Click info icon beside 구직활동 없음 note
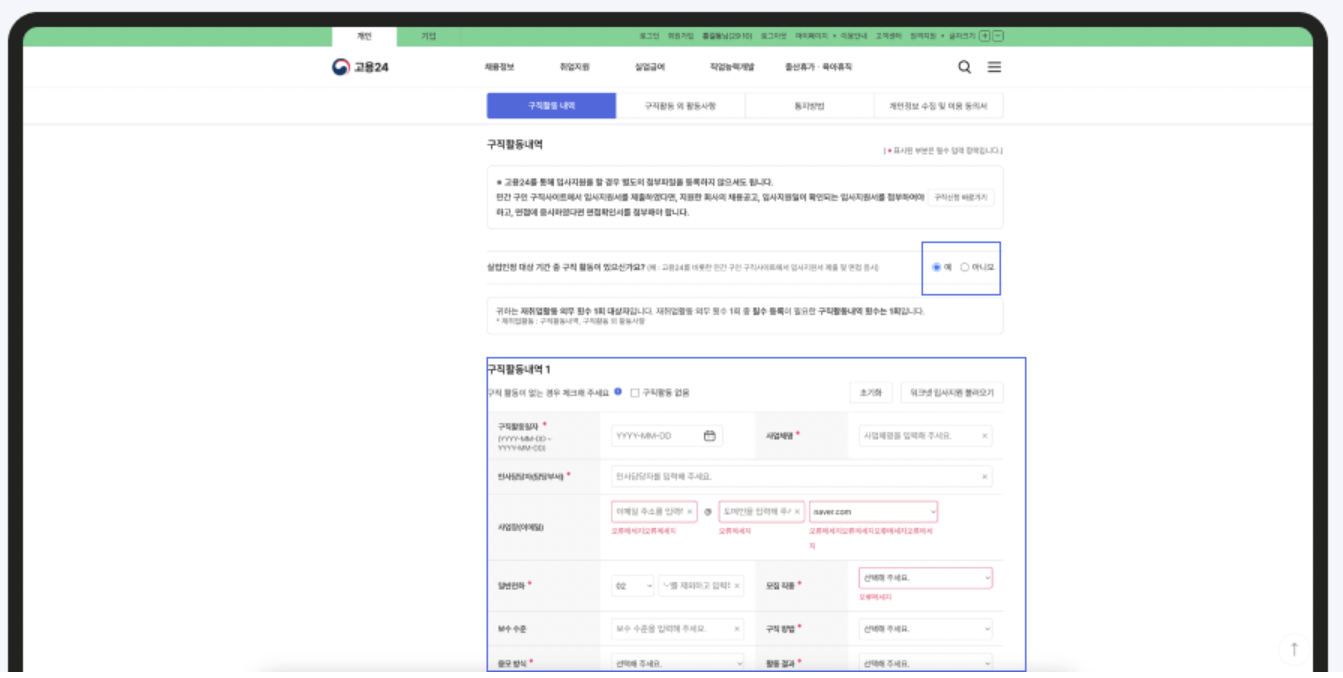 point(618,392)
